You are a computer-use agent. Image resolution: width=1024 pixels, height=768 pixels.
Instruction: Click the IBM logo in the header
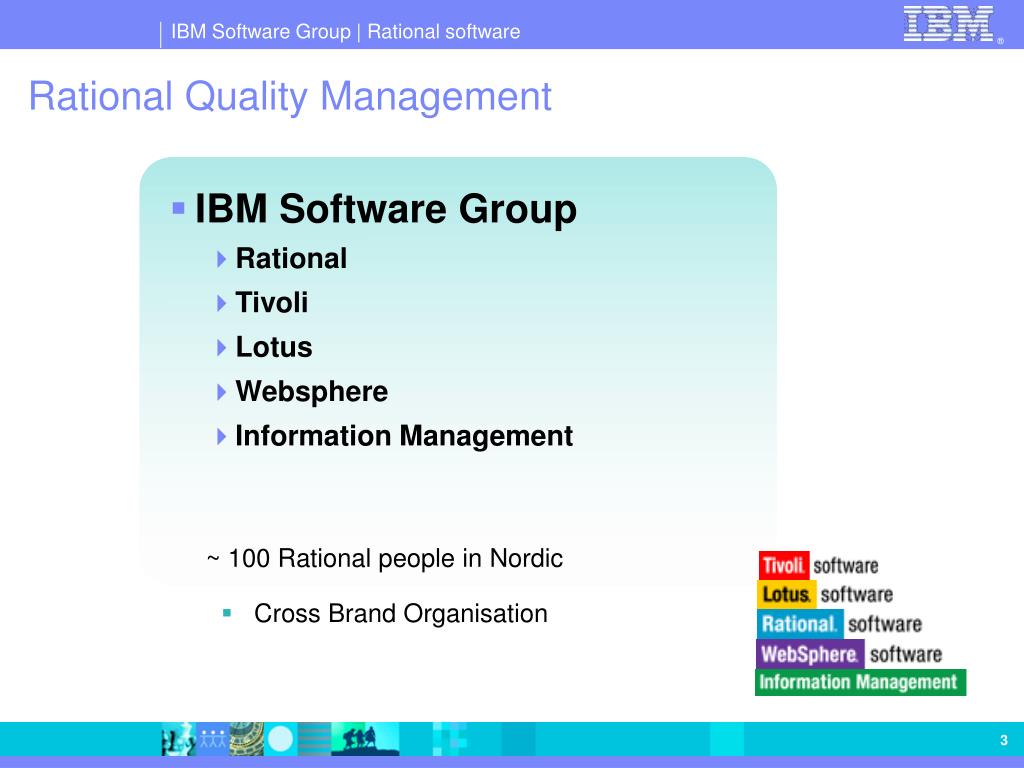pyautogui.click(x=953, y=25)
